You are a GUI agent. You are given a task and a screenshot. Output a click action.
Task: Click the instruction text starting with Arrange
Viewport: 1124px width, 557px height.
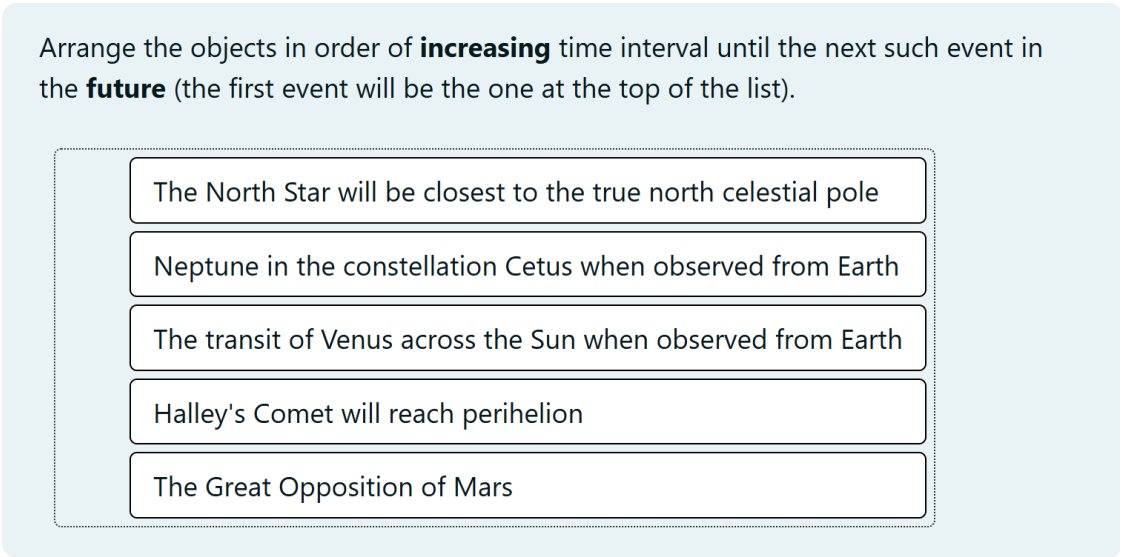click(x=540, y=69)
